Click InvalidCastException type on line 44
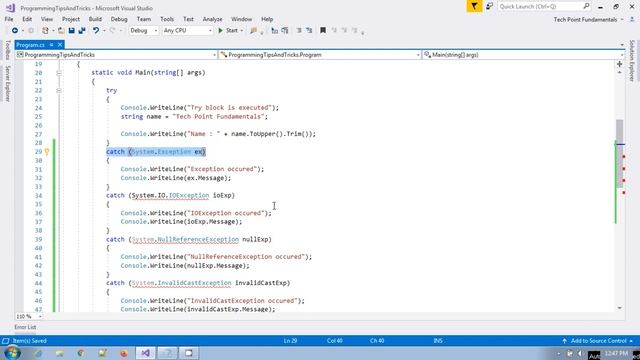The height and width of the screenshot is (360, 640). click(x=194, y=283)
